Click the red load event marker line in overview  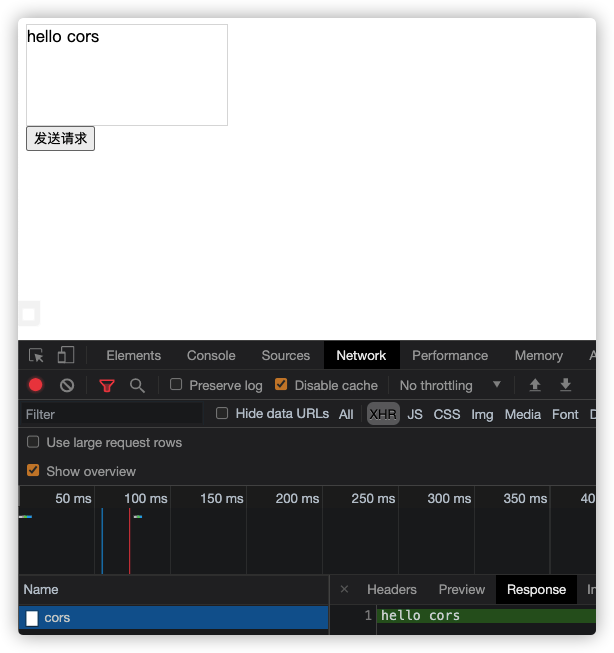[130, 541]
